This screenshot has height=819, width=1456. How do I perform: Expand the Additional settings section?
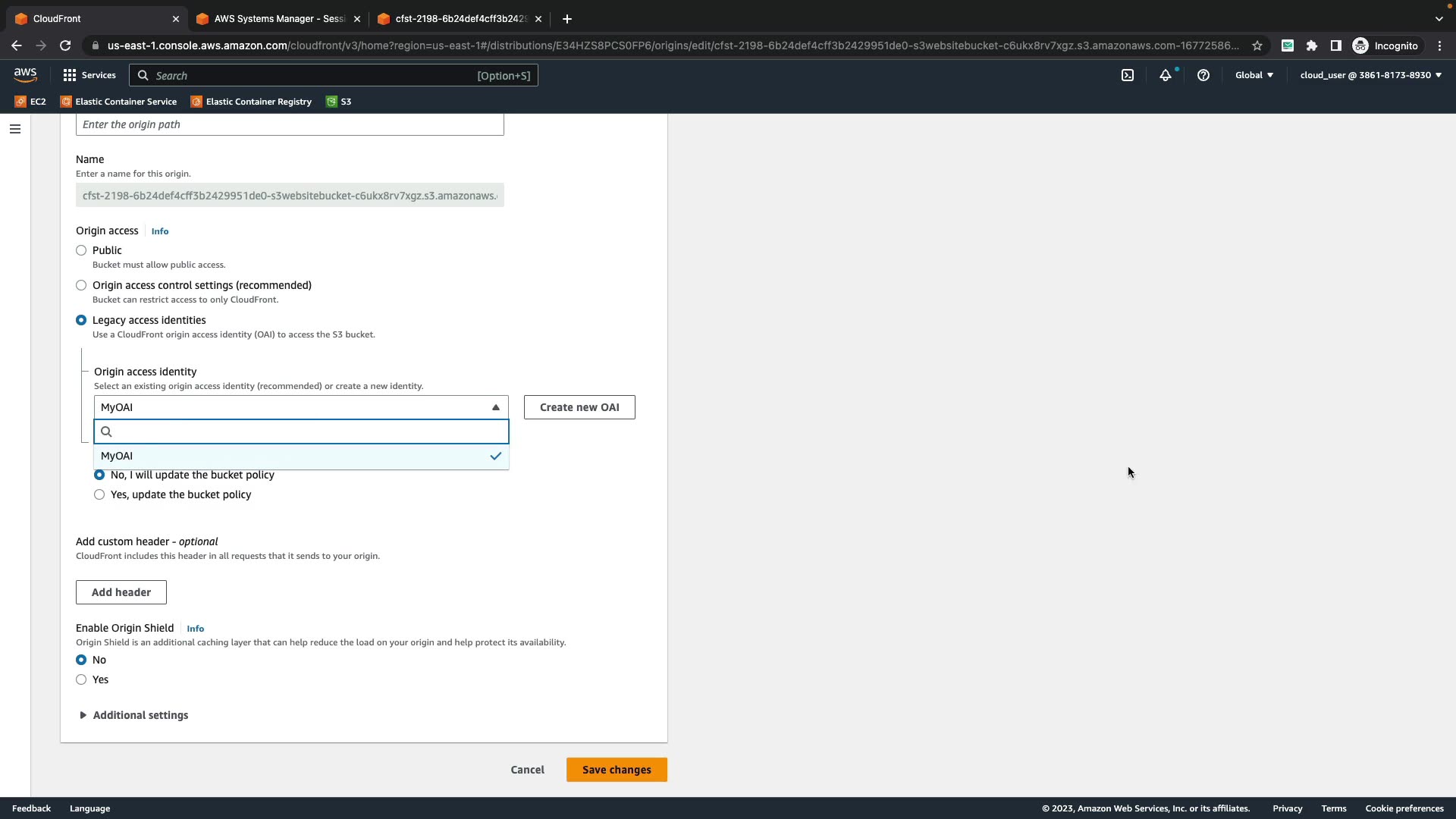pyautogui.click(x=140, y=715)
